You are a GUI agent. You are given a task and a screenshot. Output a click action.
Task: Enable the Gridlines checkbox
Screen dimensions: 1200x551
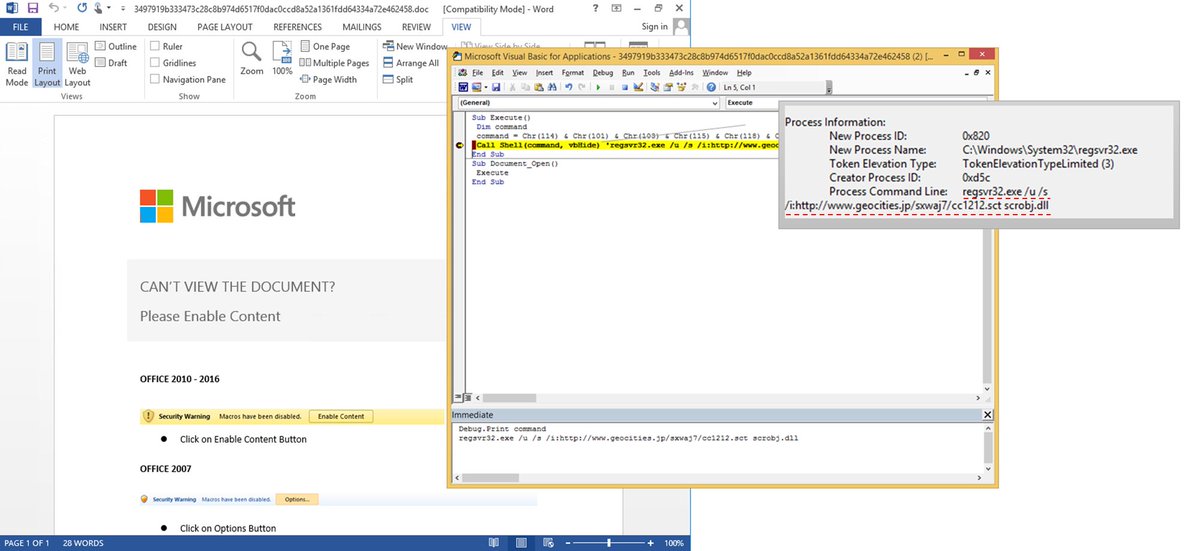tap(153, 63)
